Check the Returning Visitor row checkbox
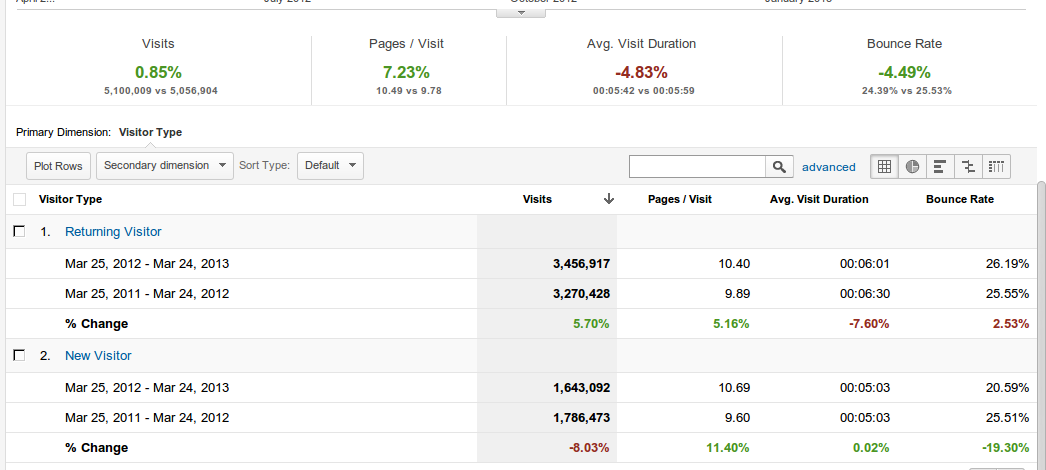 (19, 232)
